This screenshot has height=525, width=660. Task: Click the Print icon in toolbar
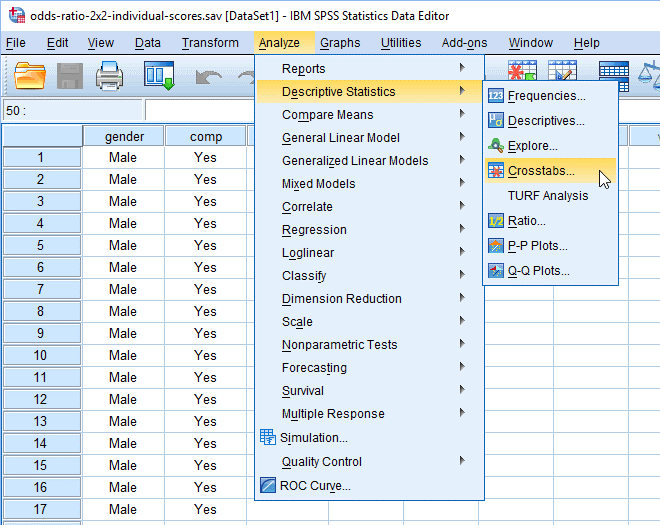pos(109,75)
